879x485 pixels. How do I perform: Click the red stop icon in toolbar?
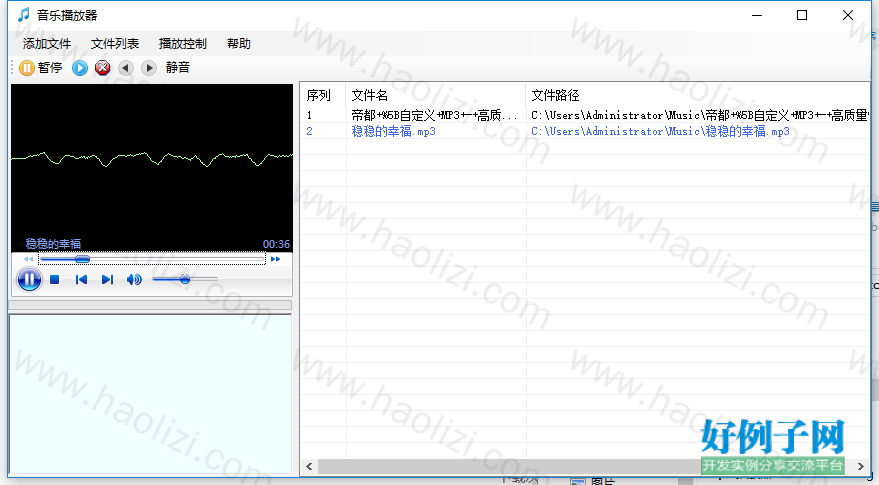103,68
